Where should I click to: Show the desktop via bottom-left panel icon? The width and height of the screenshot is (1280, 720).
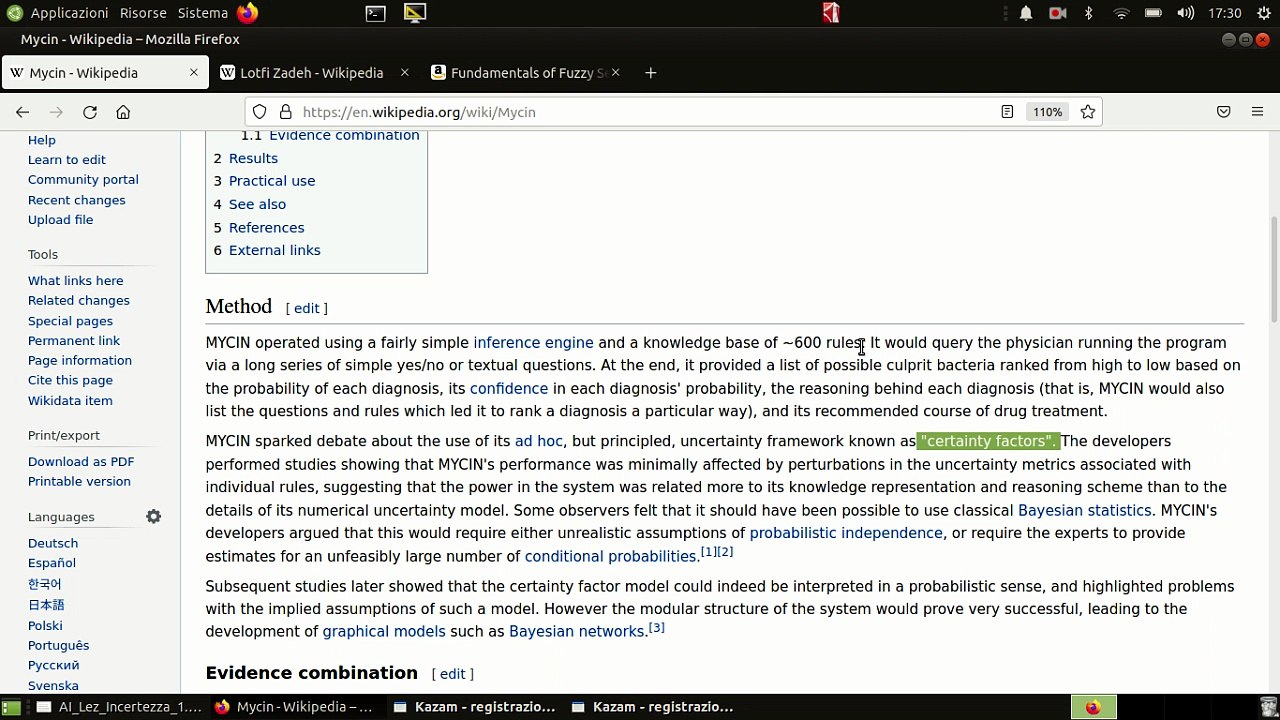coord(11,707)
